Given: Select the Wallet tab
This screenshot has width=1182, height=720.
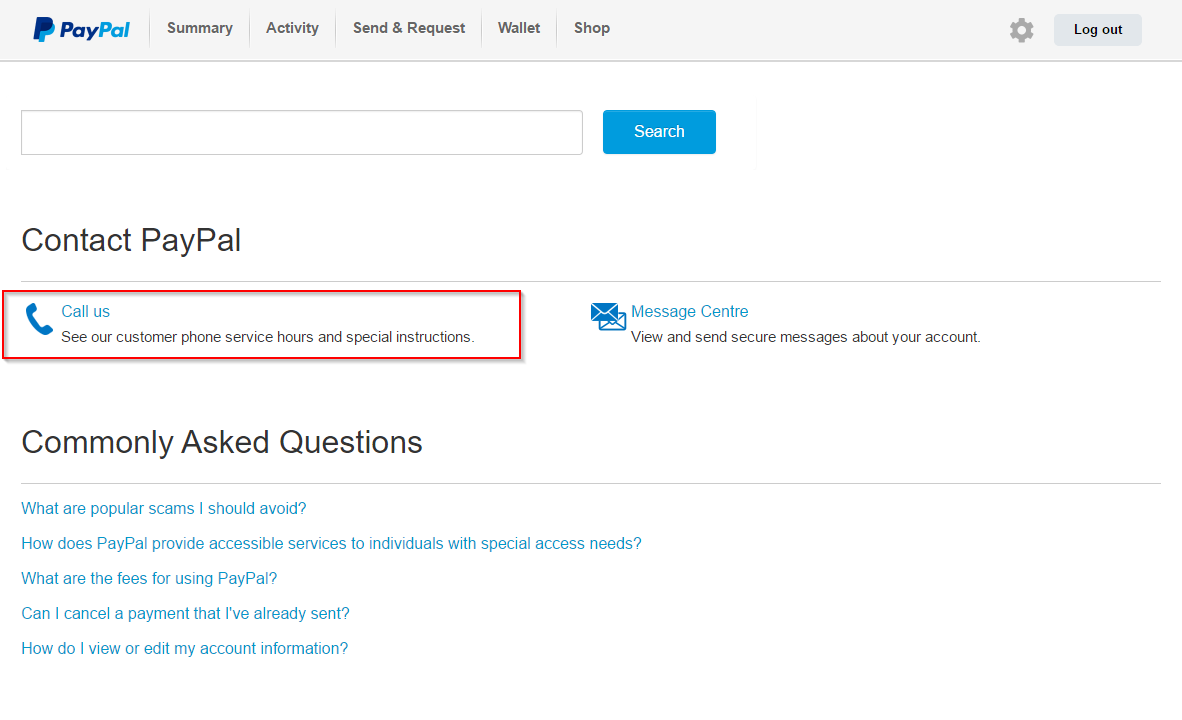Looking at the screenshot, I should 519,28.
